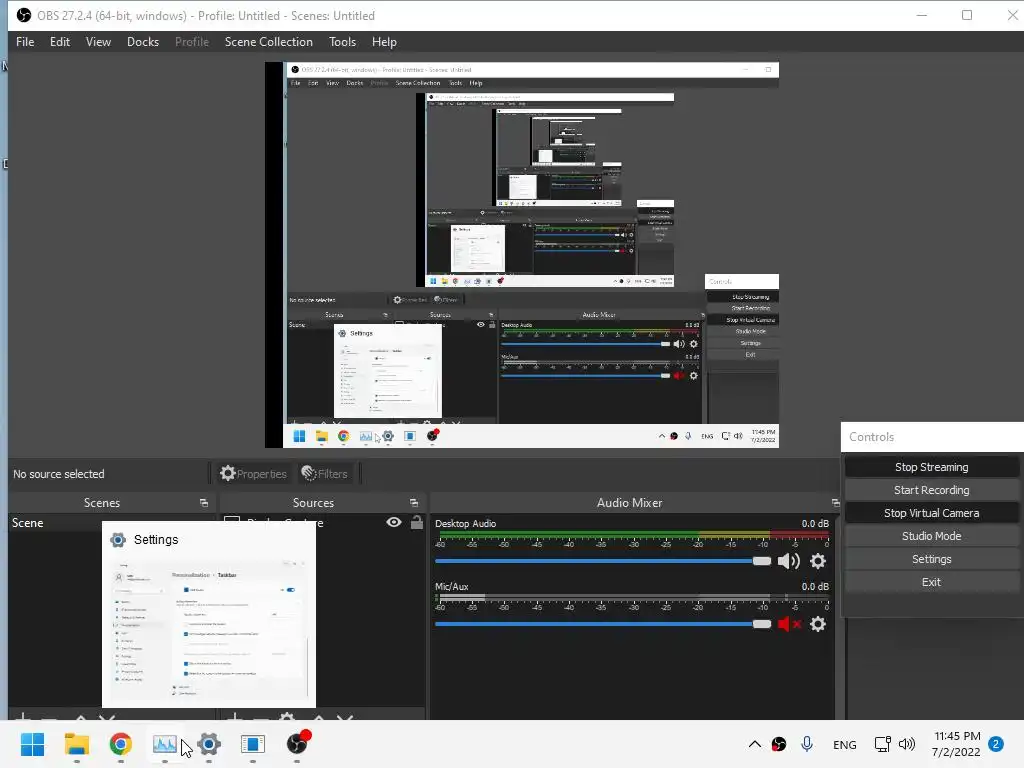This screenshot has height=768, width=1024.
Task: Click the Exit button
Action: pyautogui.click(x=931, y=582)
